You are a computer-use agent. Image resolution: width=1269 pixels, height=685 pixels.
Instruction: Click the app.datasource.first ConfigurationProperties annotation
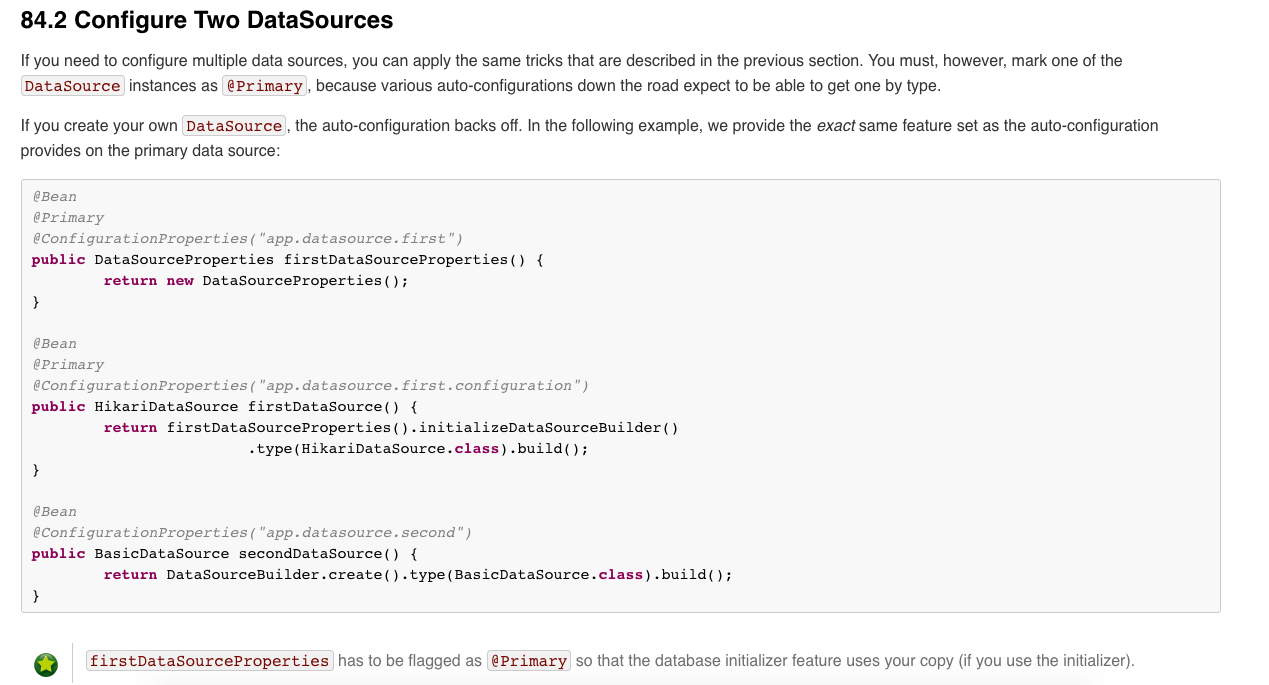pyautogui.click(x=247, y=239)
